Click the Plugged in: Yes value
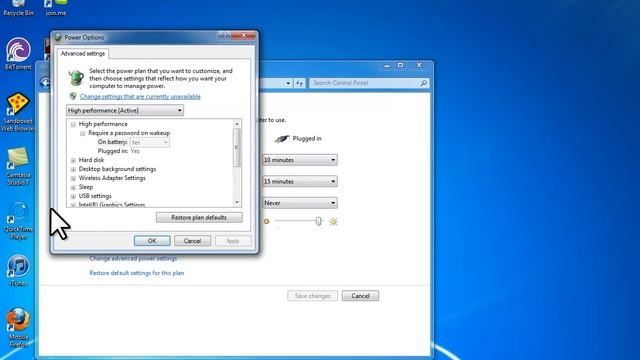The width and height of the screenshot is (640, 360). click(x=135, y=151)
